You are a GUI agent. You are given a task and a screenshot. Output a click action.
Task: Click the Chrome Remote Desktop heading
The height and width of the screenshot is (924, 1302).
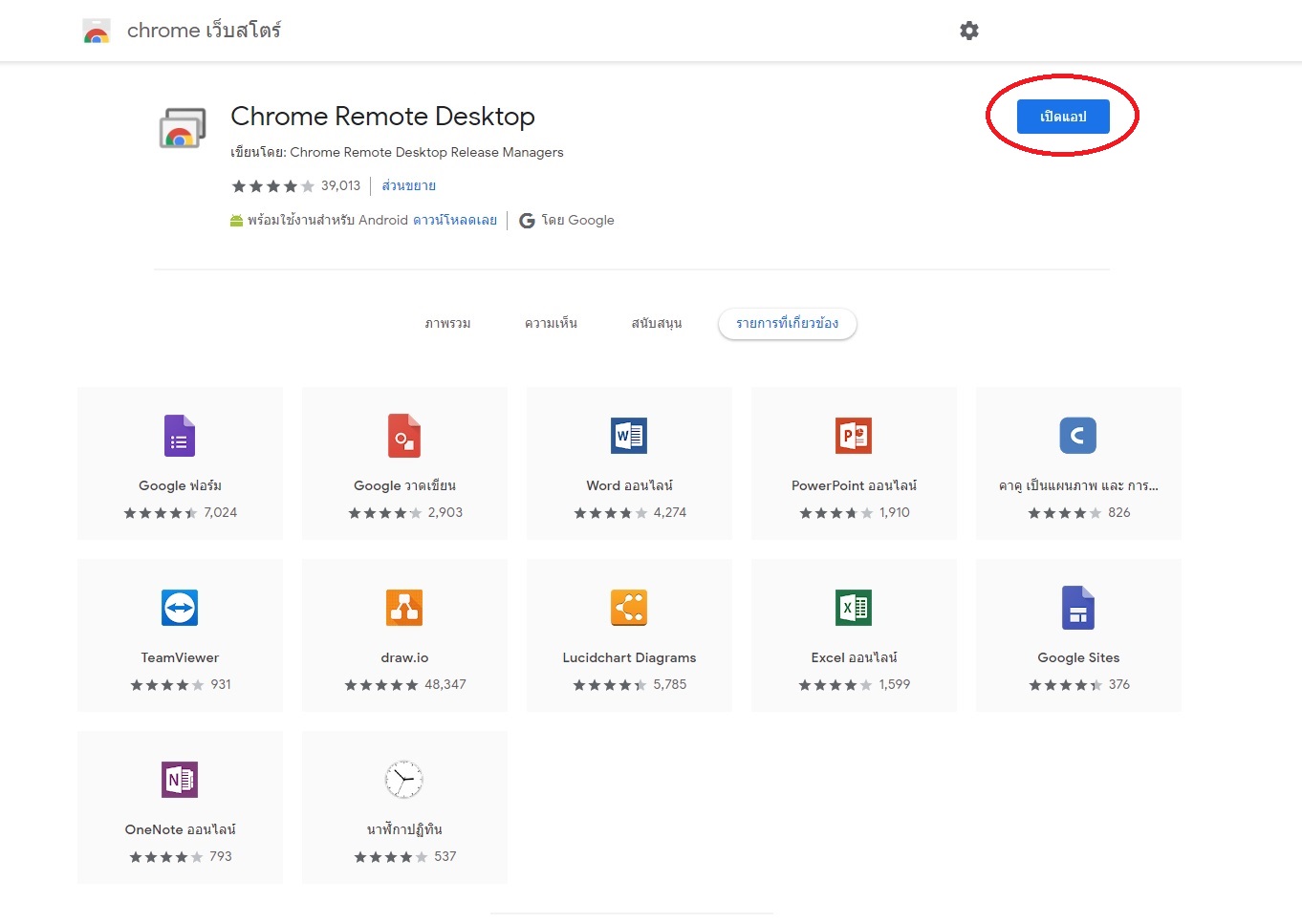382,117
